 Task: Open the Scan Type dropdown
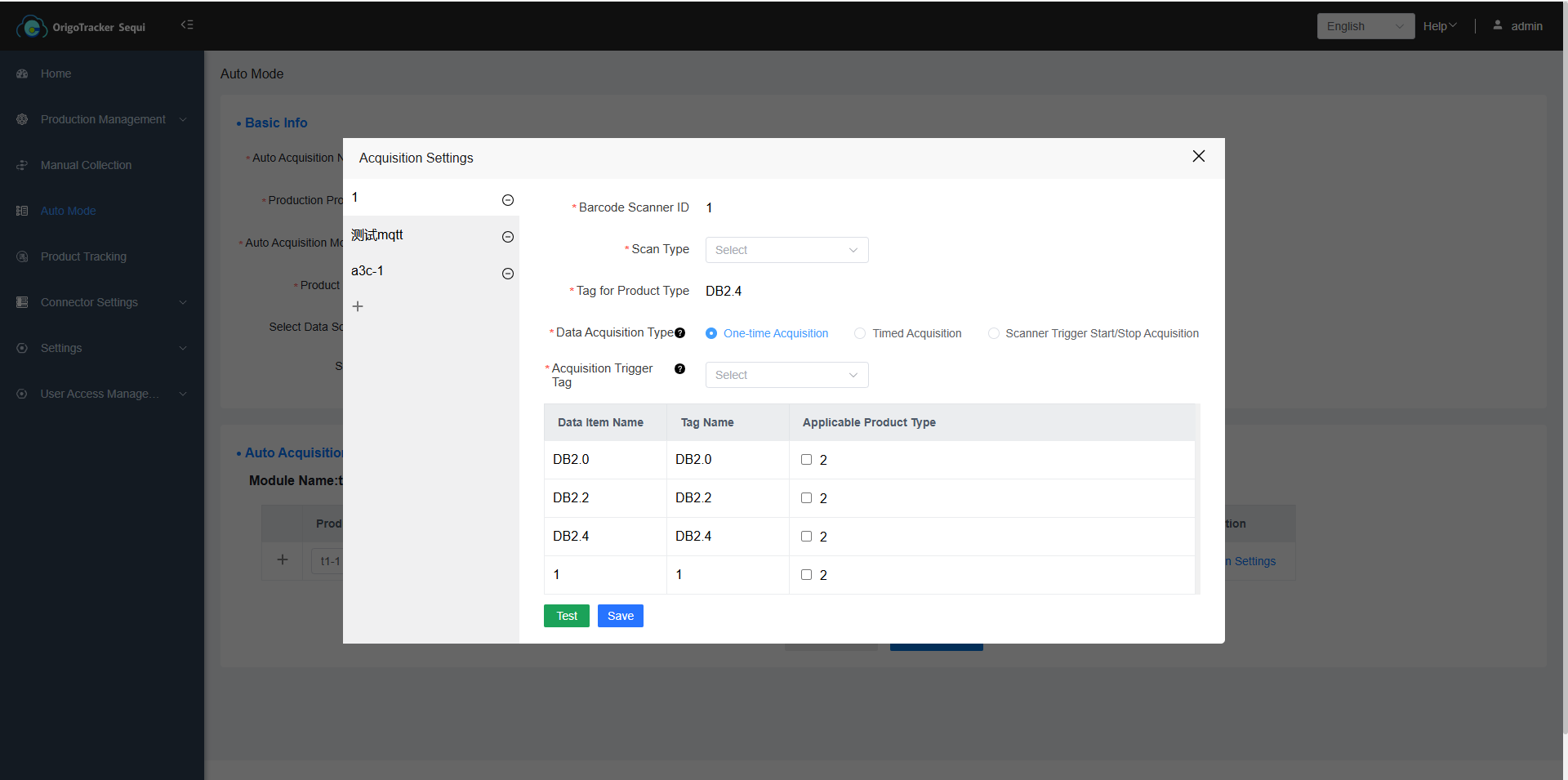[786, 250]
